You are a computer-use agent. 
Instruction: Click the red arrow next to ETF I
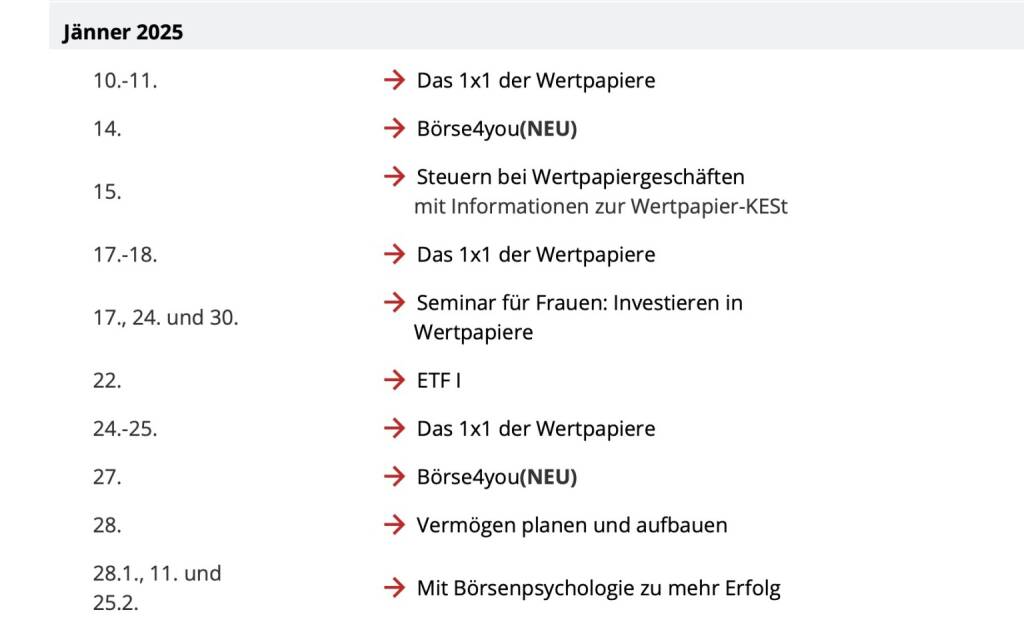[x=393, y=380]
